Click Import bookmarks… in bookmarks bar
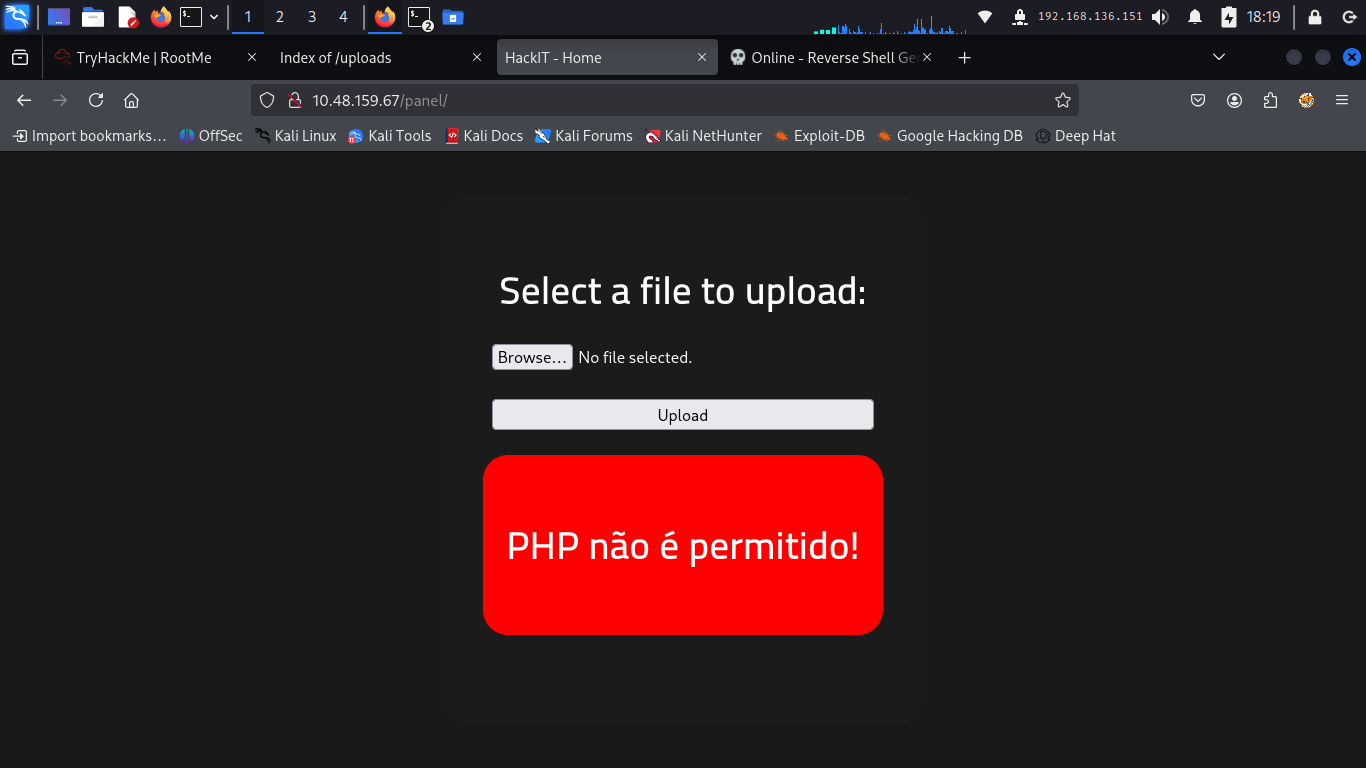This screenshot has width=1366, height=768. click(x=89, y=136)
